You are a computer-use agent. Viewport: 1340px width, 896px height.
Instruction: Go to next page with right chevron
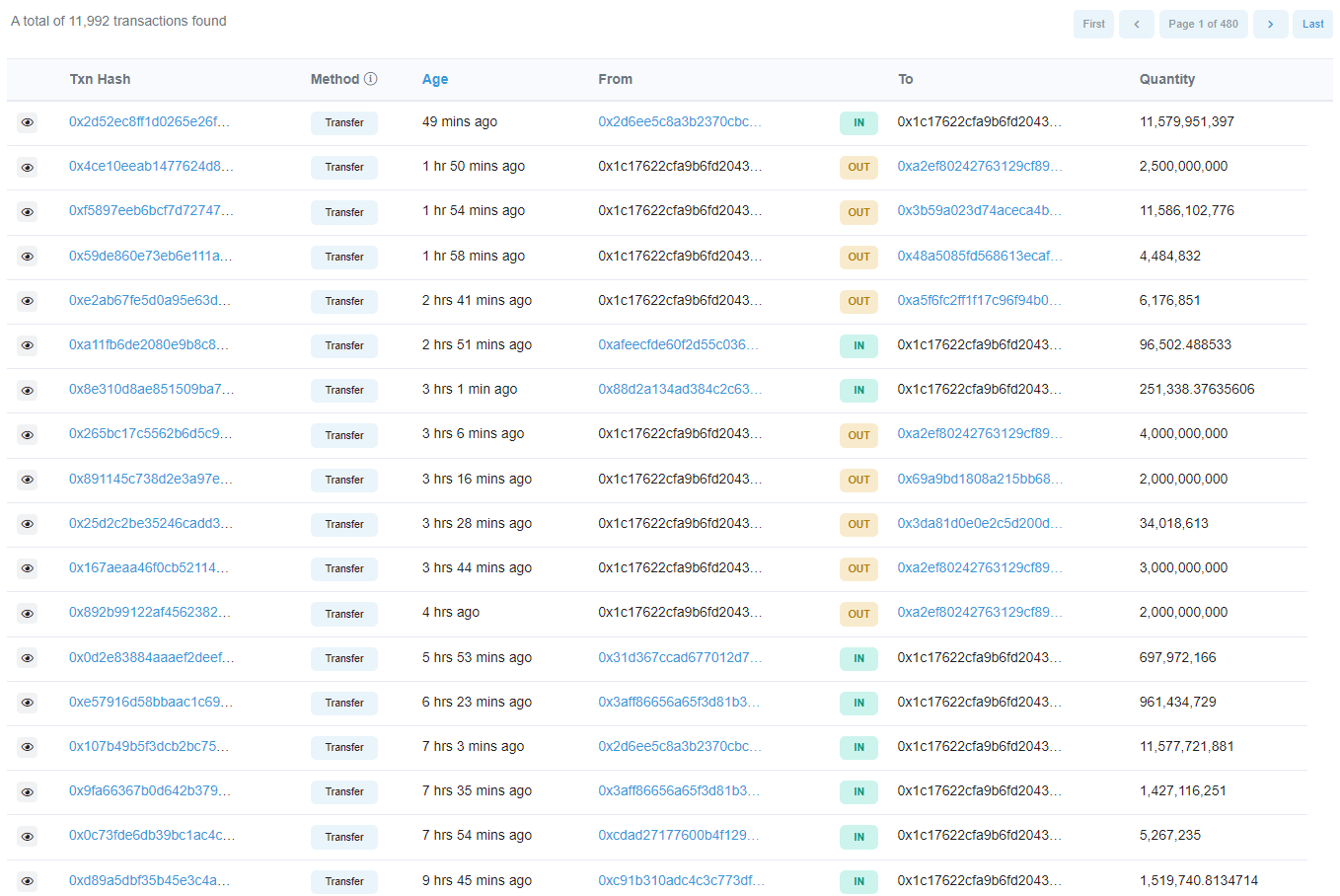(1271, 24)
